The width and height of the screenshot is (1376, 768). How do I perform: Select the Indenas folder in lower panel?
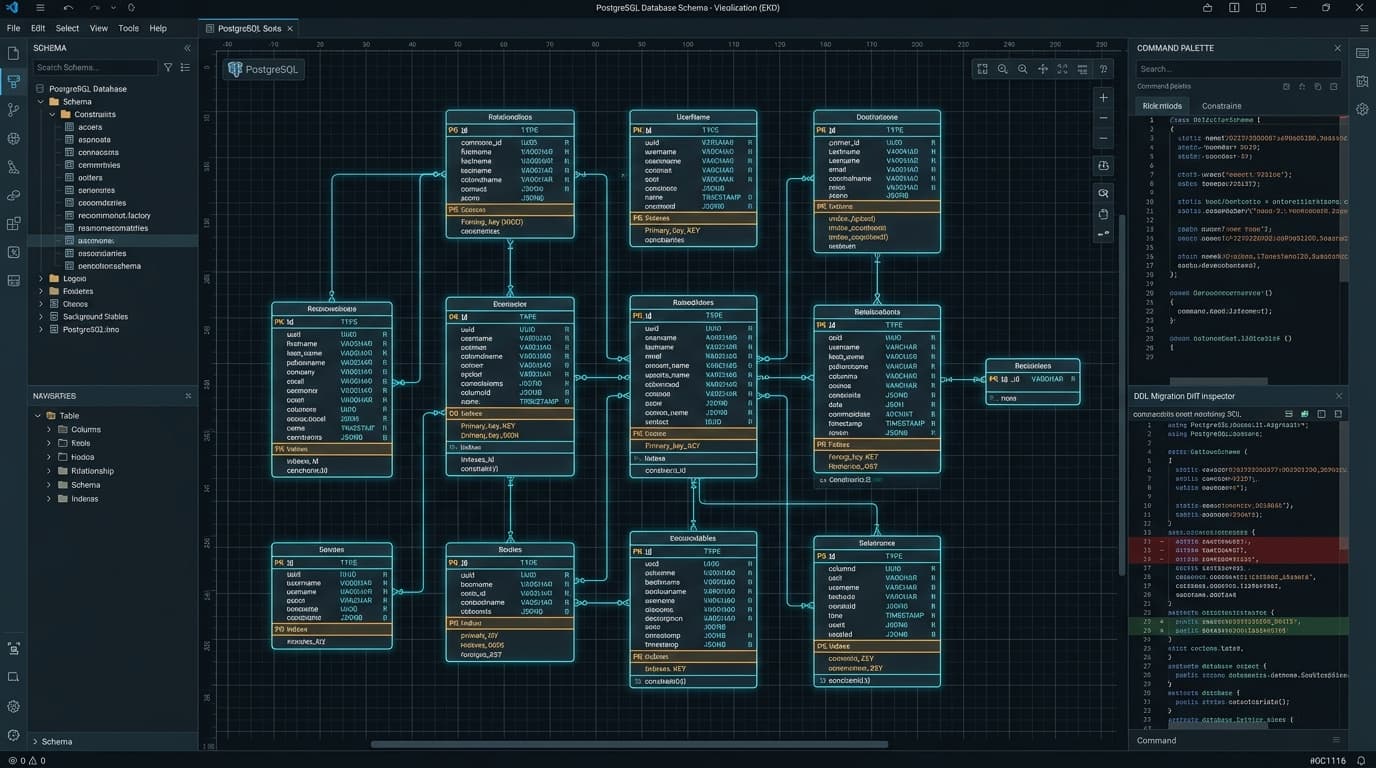pyautogui.click(x=84, y=499)
